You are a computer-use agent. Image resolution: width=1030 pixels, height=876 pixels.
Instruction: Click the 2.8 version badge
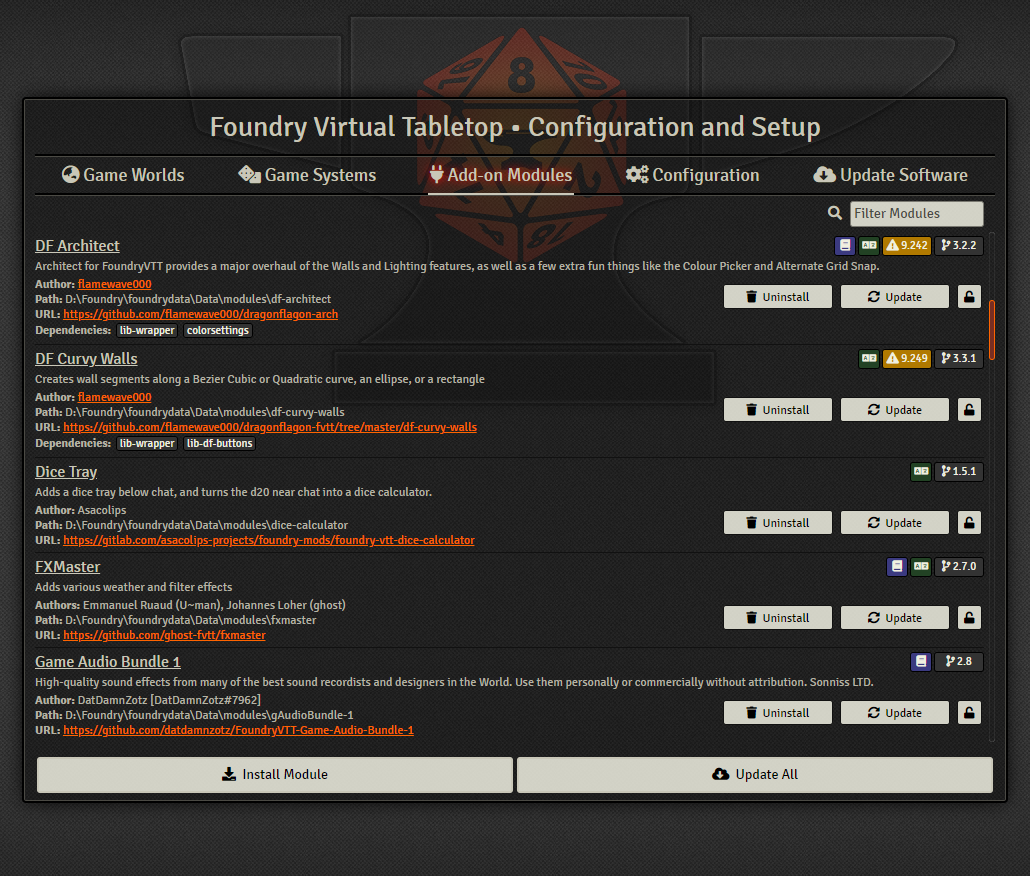click(958, 661)
